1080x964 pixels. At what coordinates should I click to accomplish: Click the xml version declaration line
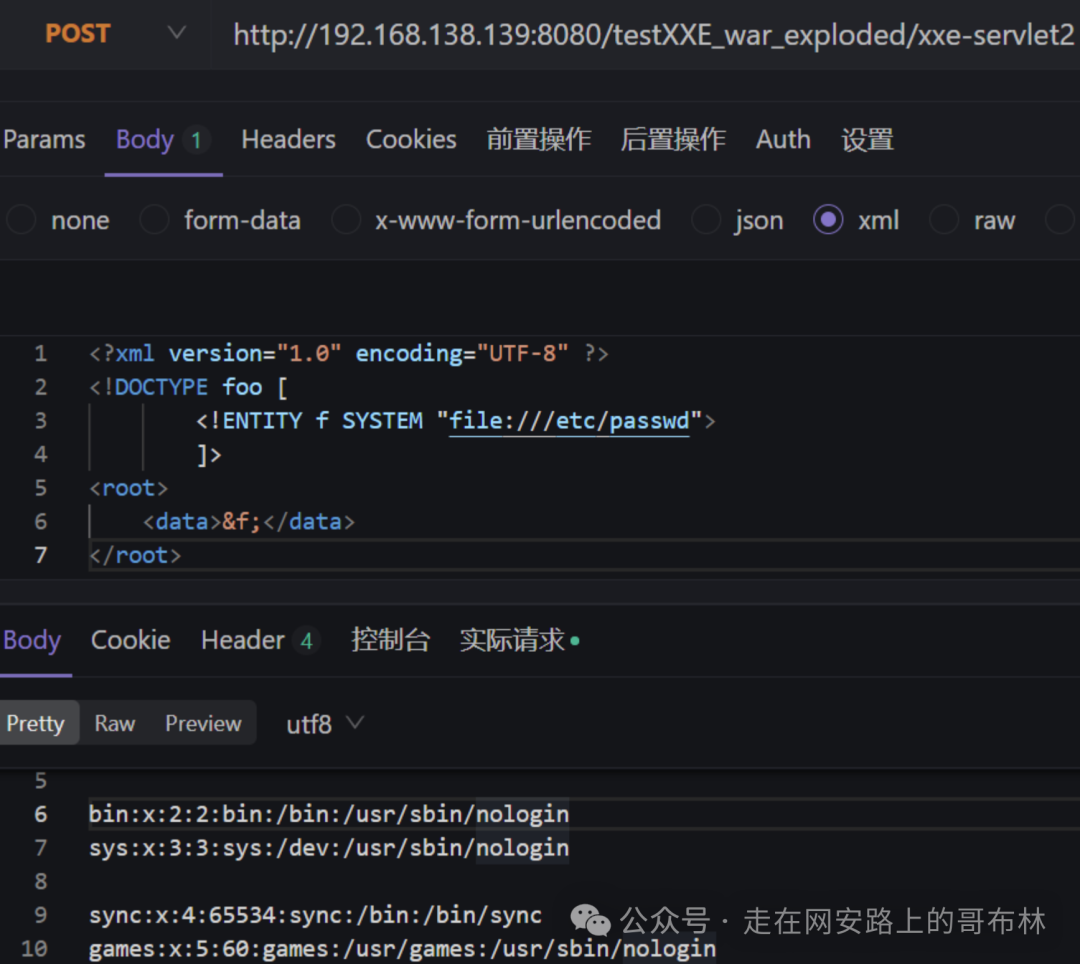point(349,354)
